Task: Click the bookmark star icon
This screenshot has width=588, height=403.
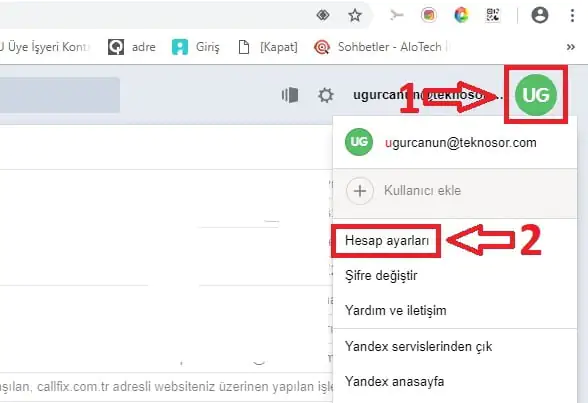Action: 354,15
